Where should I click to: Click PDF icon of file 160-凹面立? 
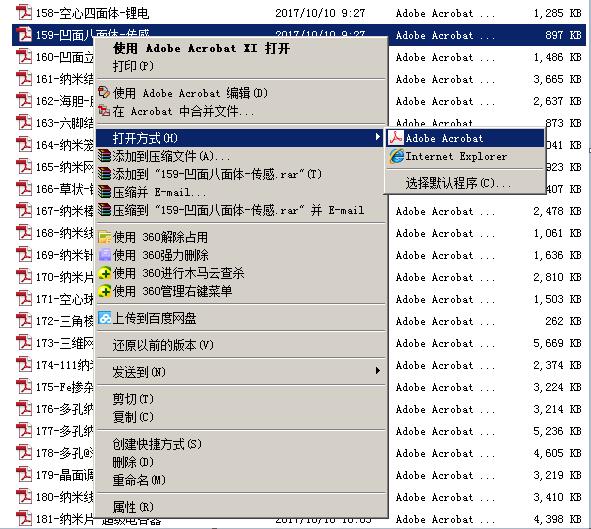[24, 57]
